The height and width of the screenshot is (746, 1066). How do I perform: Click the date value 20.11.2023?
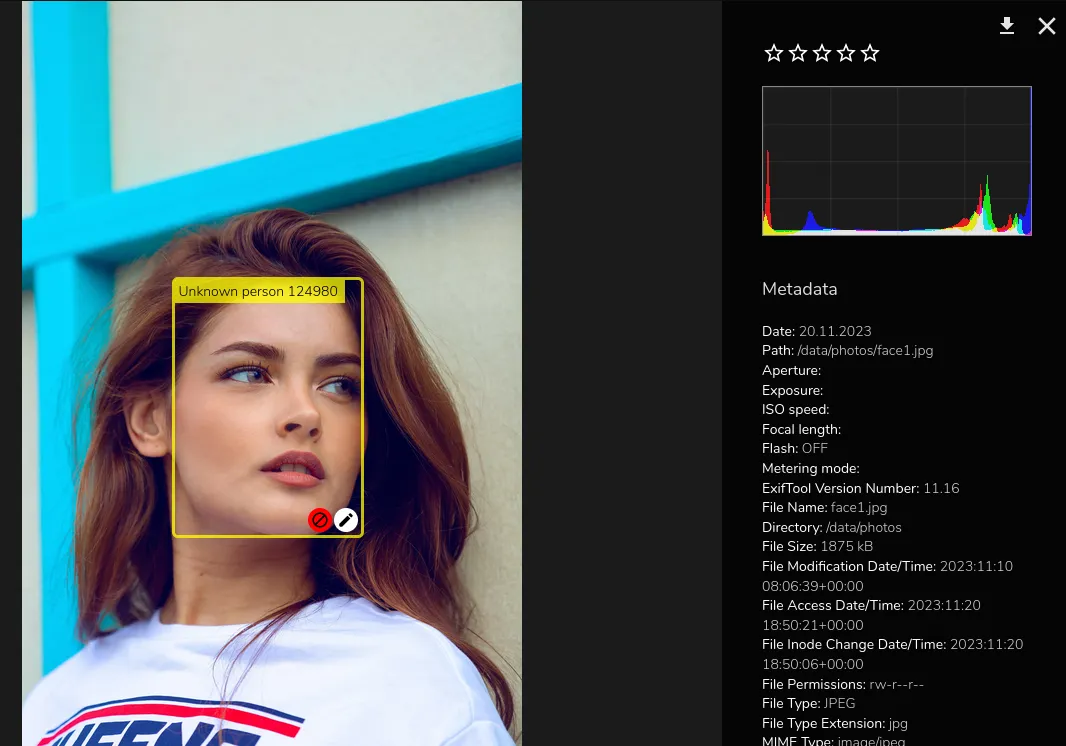[x=835, y=331]
